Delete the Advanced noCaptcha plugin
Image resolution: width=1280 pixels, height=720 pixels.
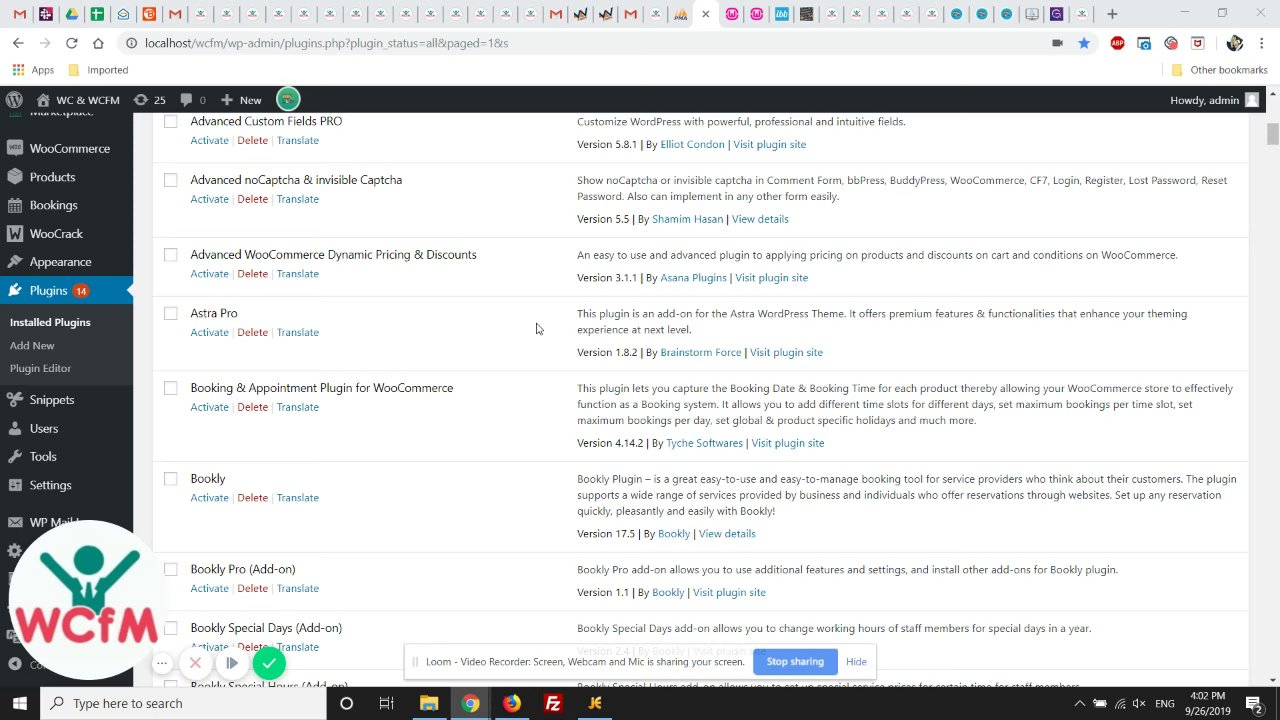tap(252, 199)
